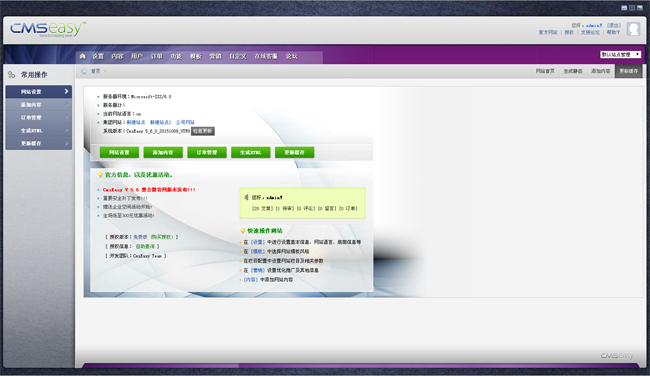The width and height of the screenshot is (650, 376).
Task: Click the 公司网站 group site link
Action: pos(185,122)
